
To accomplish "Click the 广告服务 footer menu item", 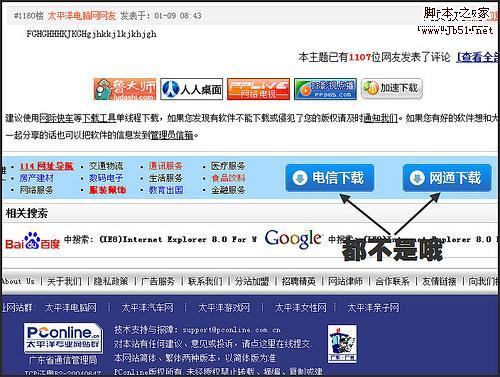I will click(x=158, y=281).
